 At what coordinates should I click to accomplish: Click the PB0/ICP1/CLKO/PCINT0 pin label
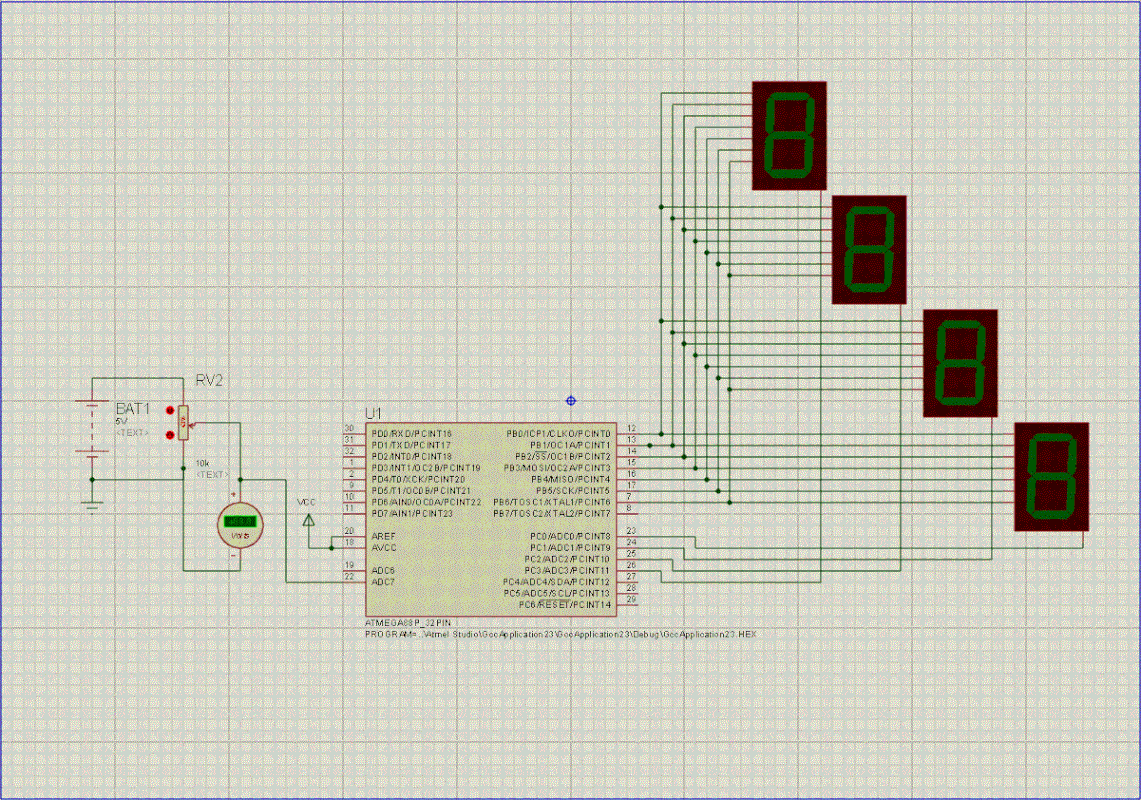[558, 433]
